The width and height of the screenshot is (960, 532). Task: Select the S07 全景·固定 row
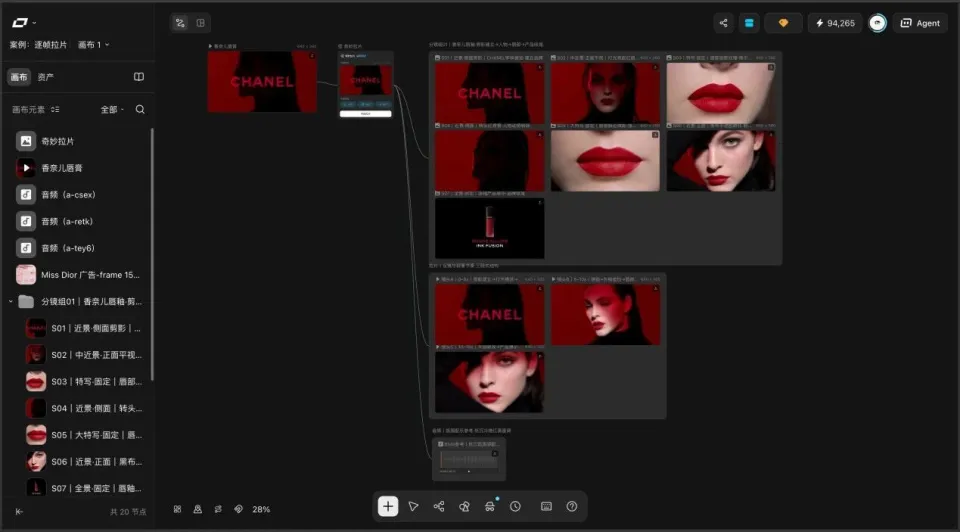click(x=84, y=489)
